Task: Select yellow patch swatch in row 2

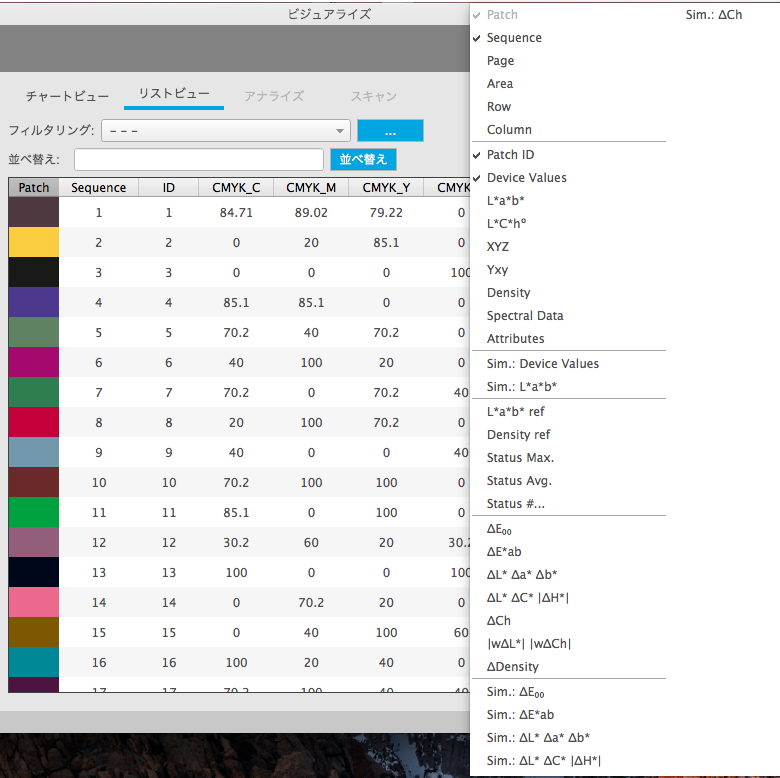Action: (34, 242)
